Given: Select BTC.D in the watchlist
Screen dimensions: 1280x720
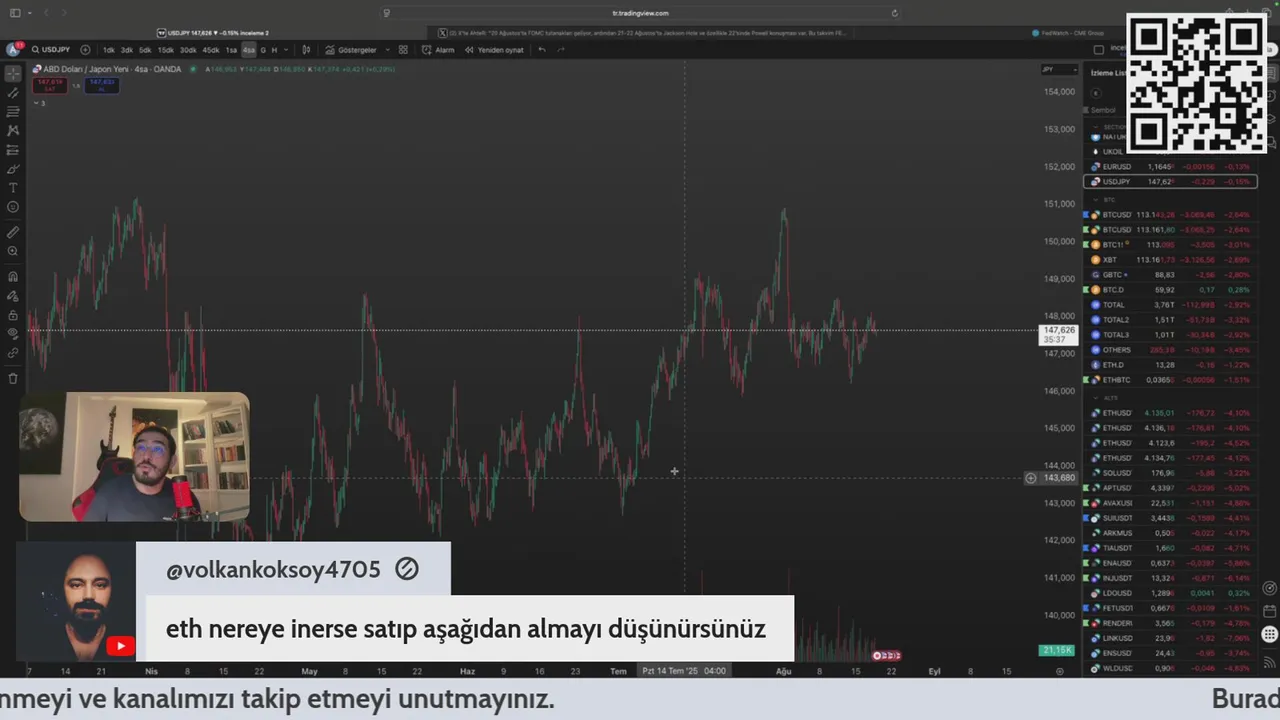Looking at the screenshot, I should coord(1170,290).
